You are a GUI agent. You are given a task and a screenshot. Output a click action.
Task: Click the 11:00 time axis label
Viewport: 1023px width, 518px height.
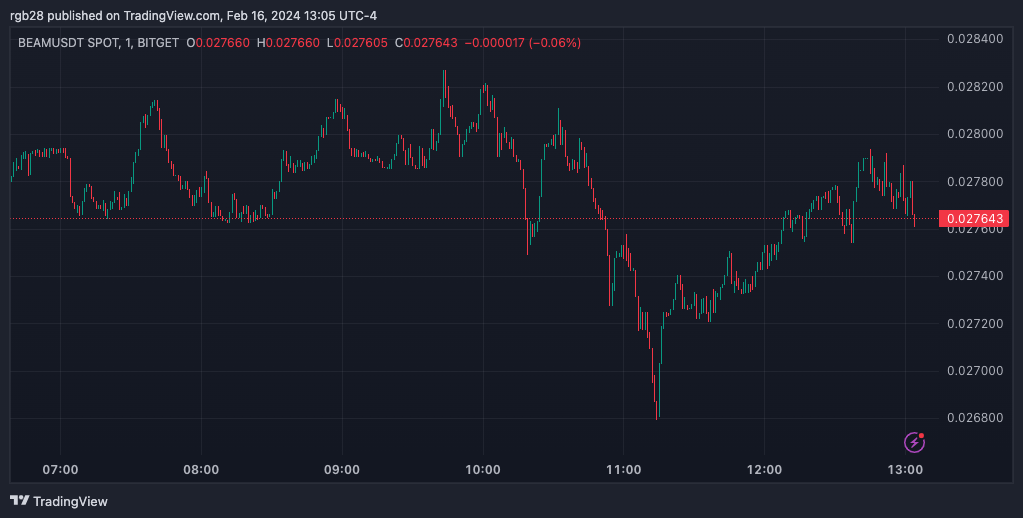coord(624,470)
